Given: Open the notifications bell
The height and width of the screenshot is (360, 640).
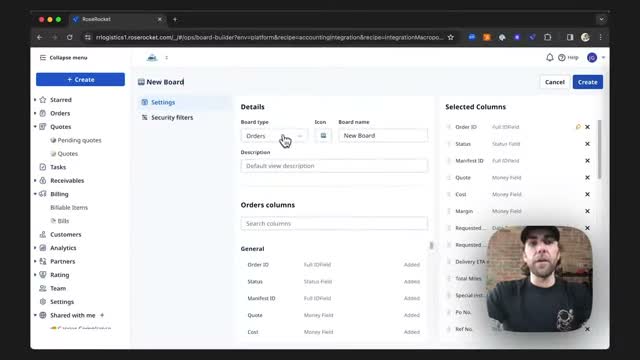Looking at the screenshot, I should pyautogui.click(x=550, y=58).
